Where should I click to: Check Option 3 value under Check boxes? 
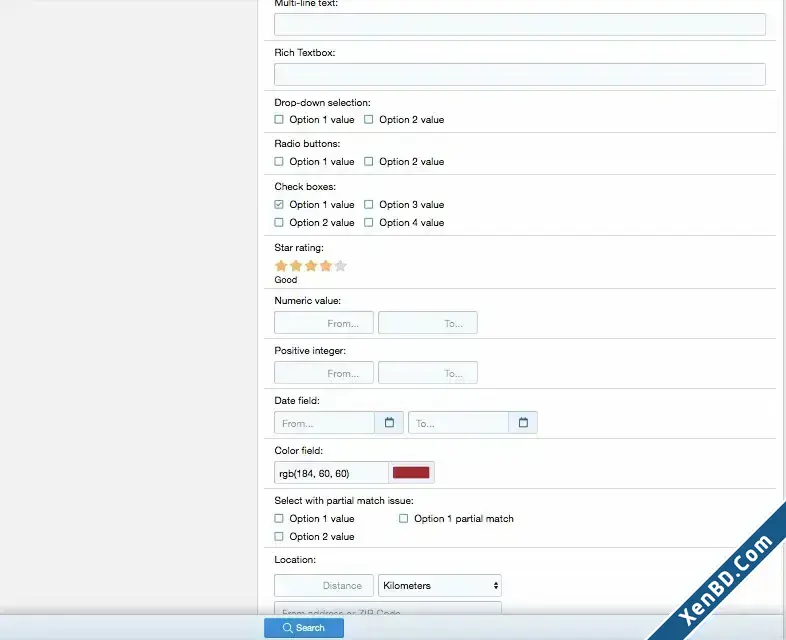[x=368, y=204]
